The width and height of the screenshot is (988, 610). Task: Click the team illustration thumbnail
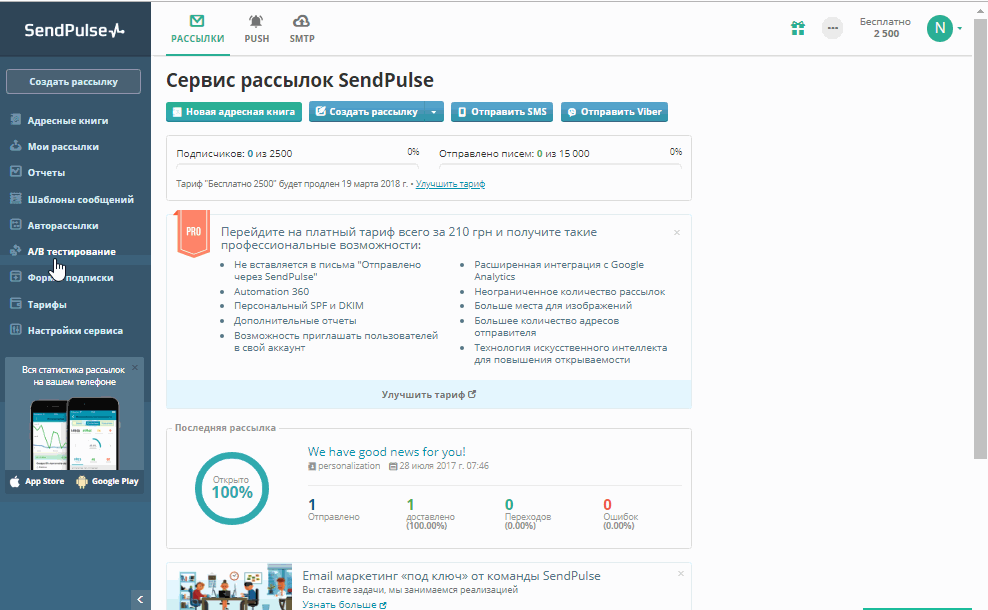click(x=229, y=587)
